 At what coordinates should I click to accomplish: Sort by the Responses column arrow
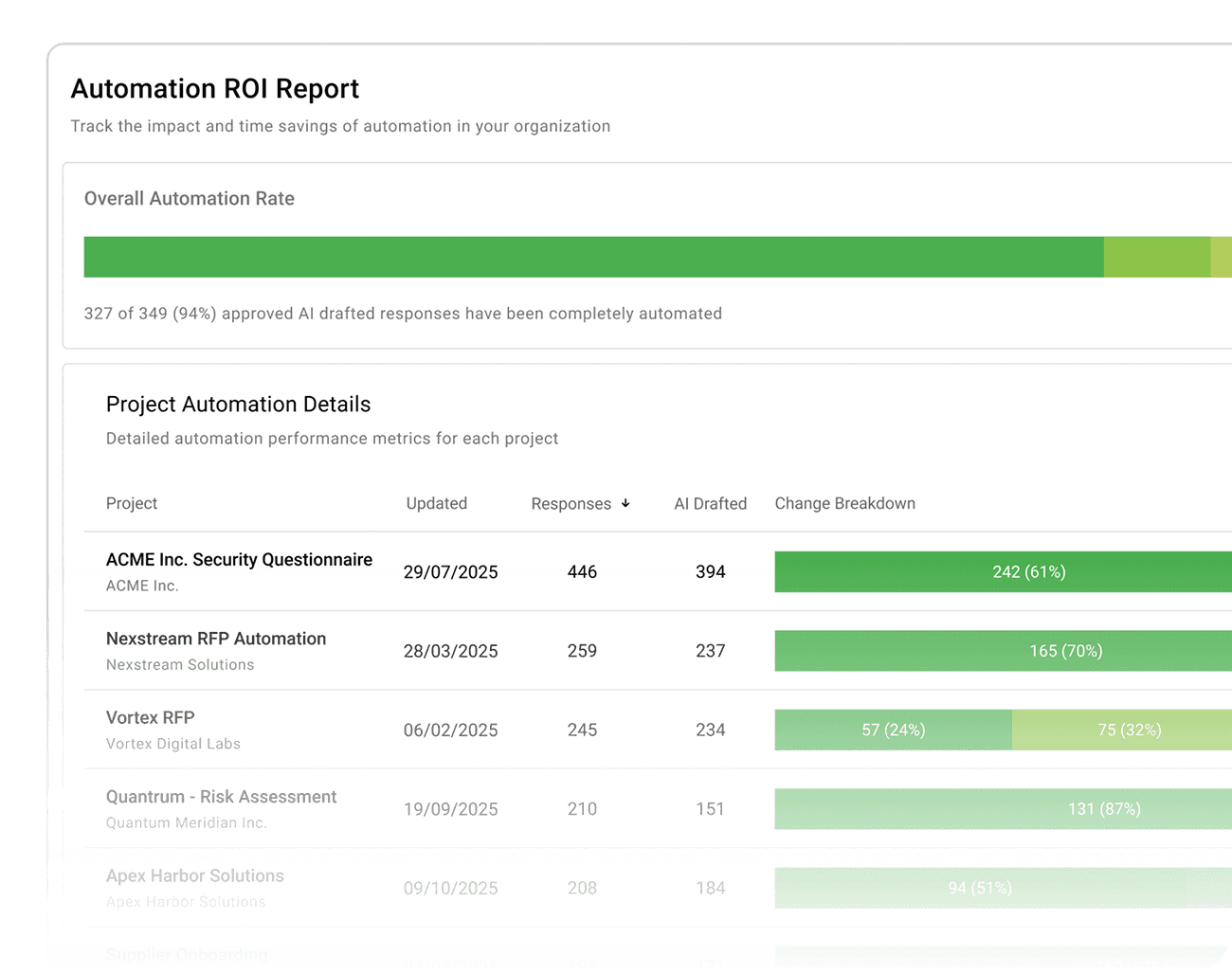pos(625,503)
